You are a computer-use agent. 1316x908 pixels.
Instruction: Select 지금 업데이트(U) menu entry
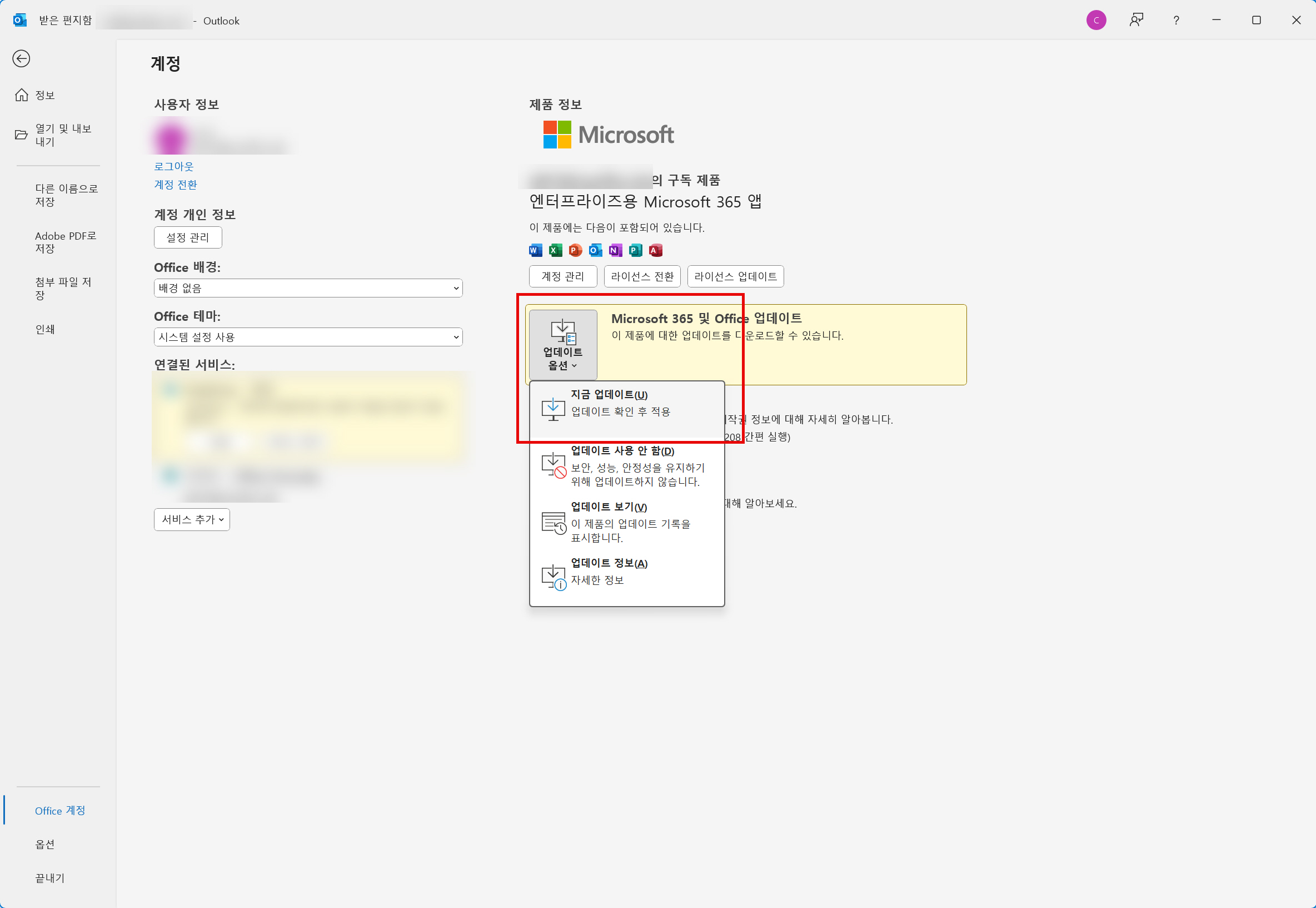626,409
